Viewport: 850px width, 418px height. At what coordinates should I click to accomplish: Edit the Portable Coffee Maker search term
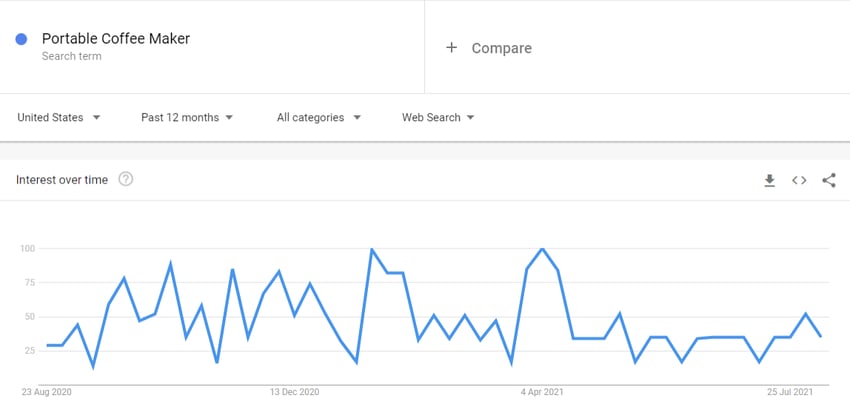[116, 38]
